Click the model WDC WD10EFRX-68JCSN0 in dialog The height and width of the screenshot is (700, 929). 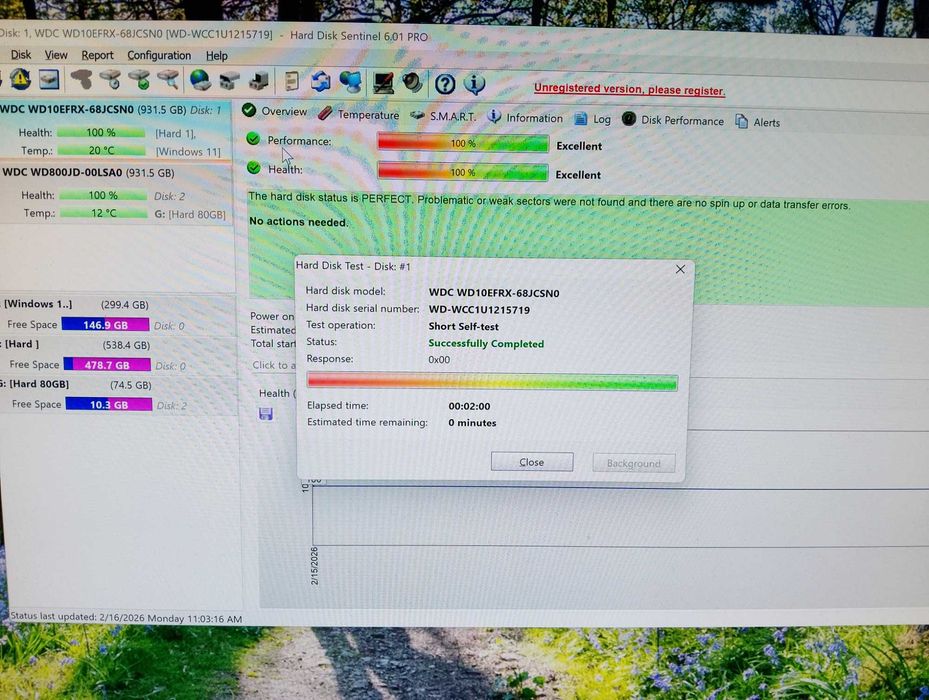[x=494, y=293]
